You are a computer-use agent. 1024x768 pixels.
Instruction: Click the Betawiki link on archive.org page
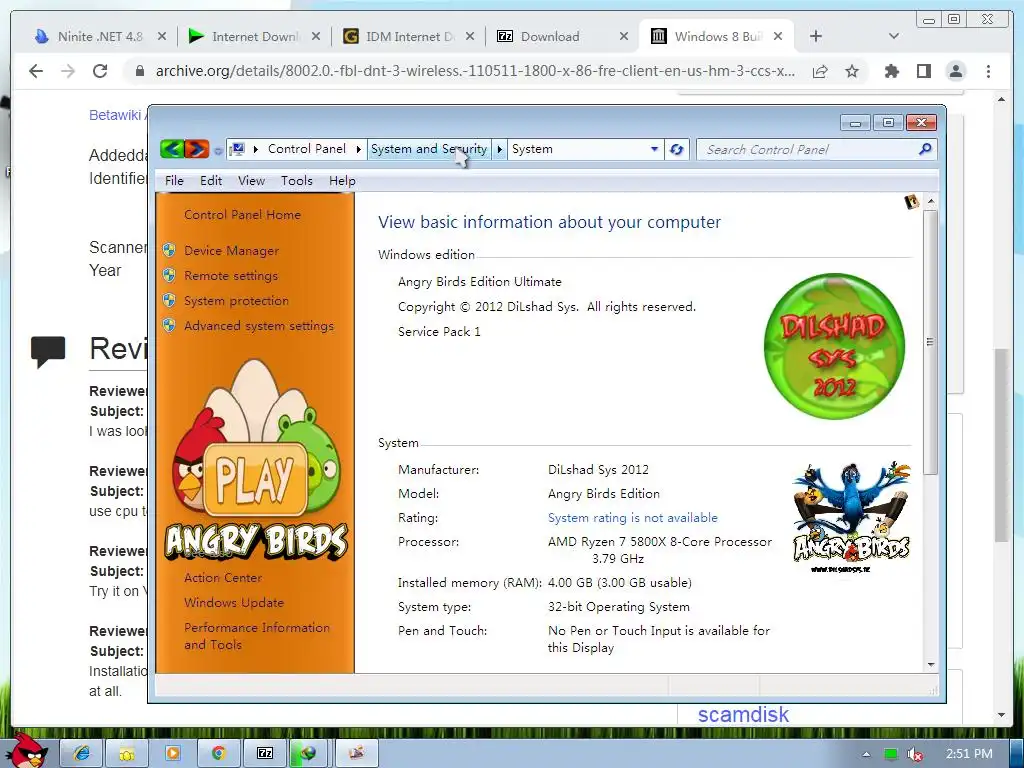click(x=115, y=116)
